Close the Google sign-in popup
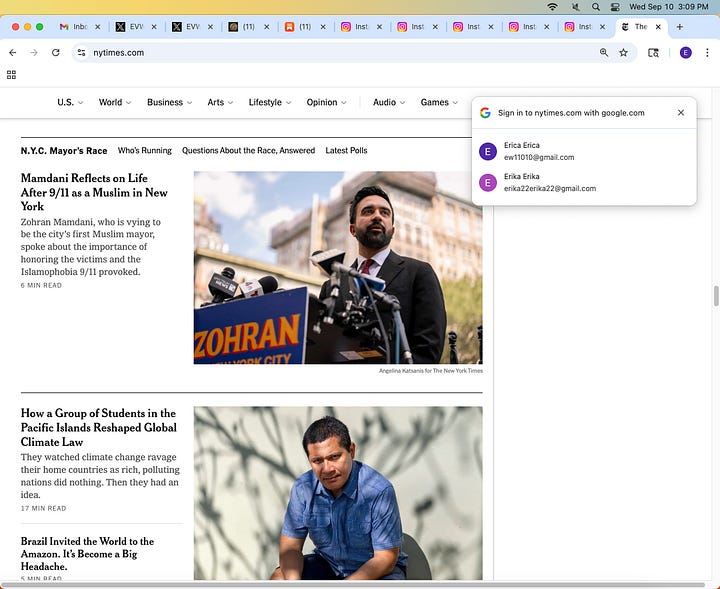This screenshot has width=720, height=589. (681, 112)
